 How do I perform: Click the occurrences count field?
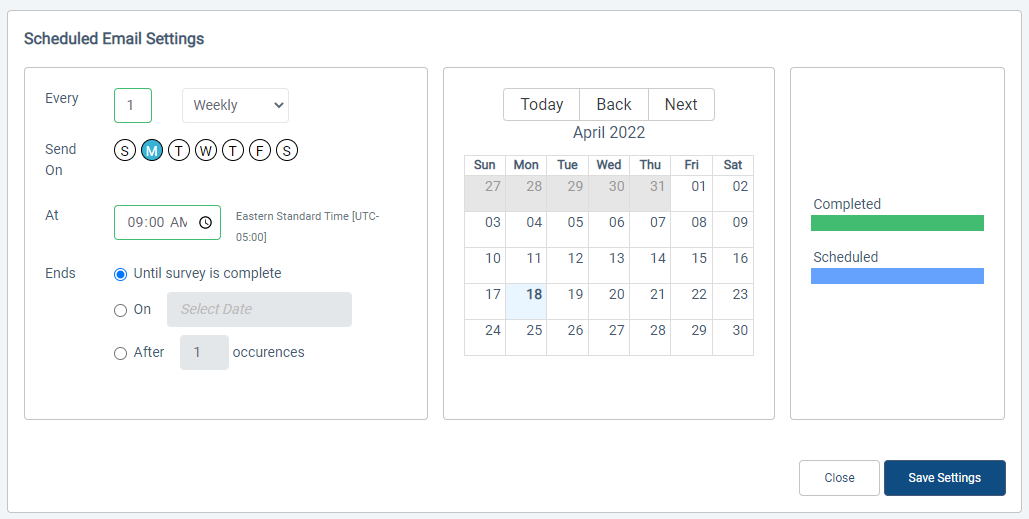[204, 353]
